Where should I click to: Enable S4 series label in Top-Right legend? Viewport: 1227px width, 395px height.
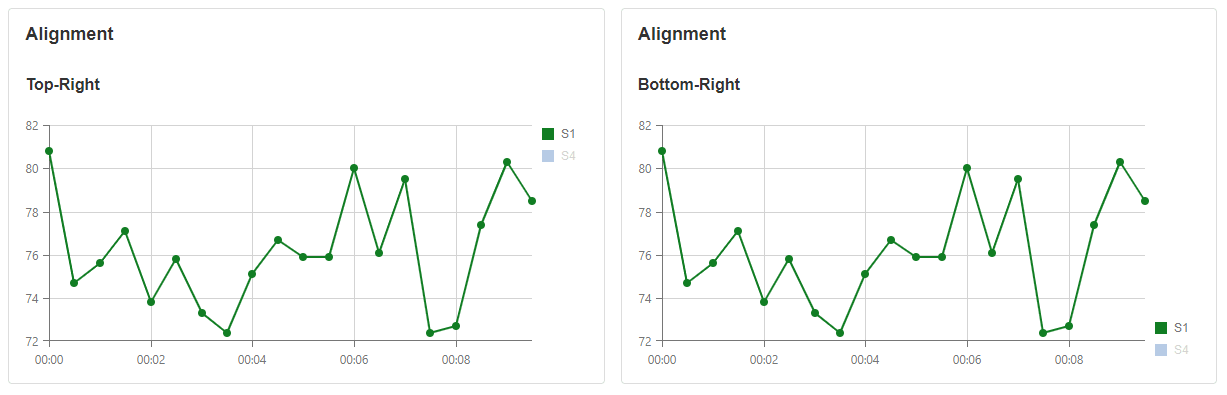pos(568,156)
